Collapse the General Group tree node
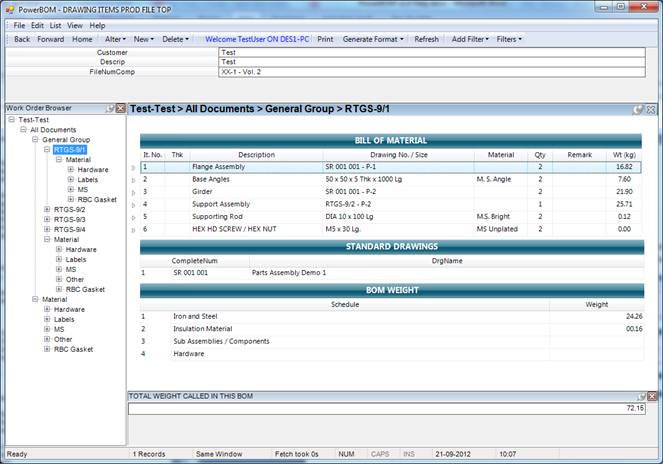The image size is (663, 464). 35,140
